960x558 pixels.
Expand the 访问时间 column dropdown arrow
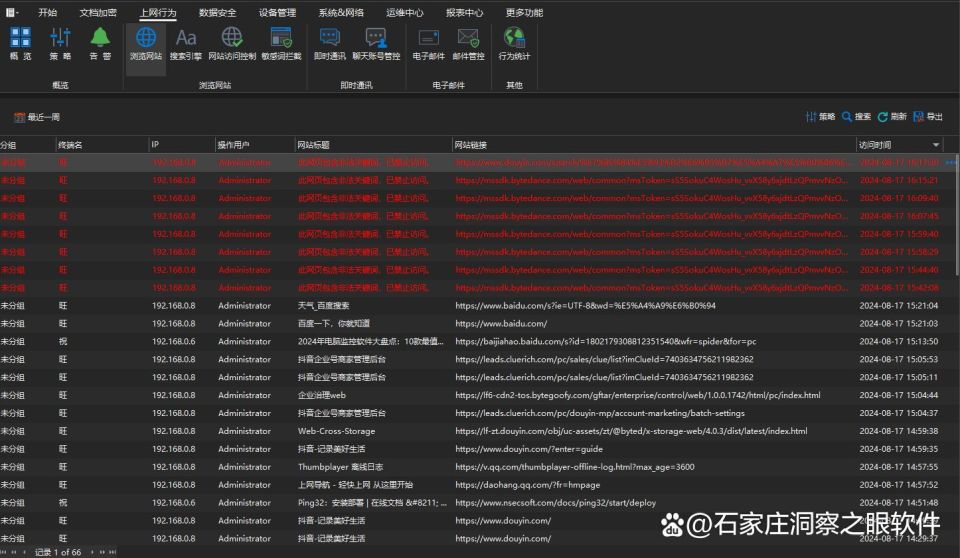click(936, 145)
